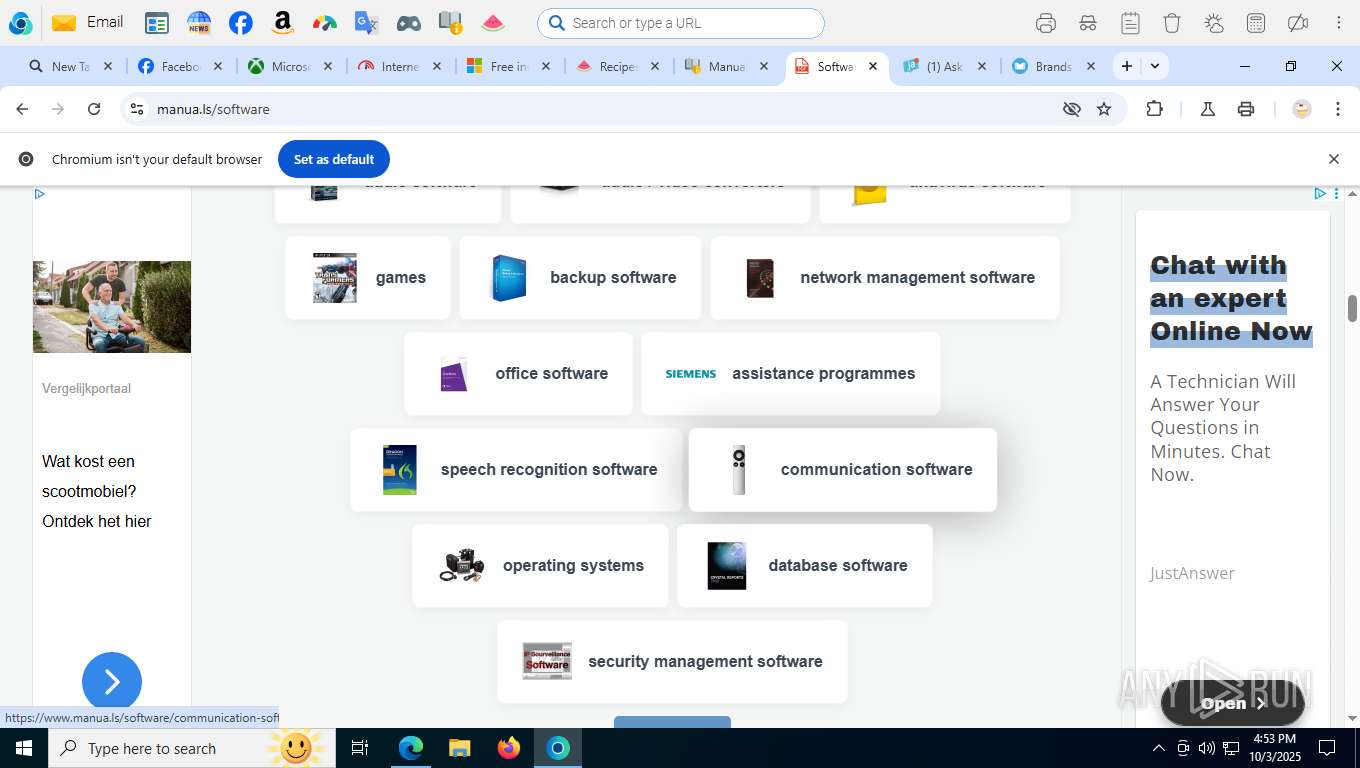The width and height of the screenshot is (1360, 768).
Task: Open the notepad icon in top toolbar
Action: [1130, 23]
